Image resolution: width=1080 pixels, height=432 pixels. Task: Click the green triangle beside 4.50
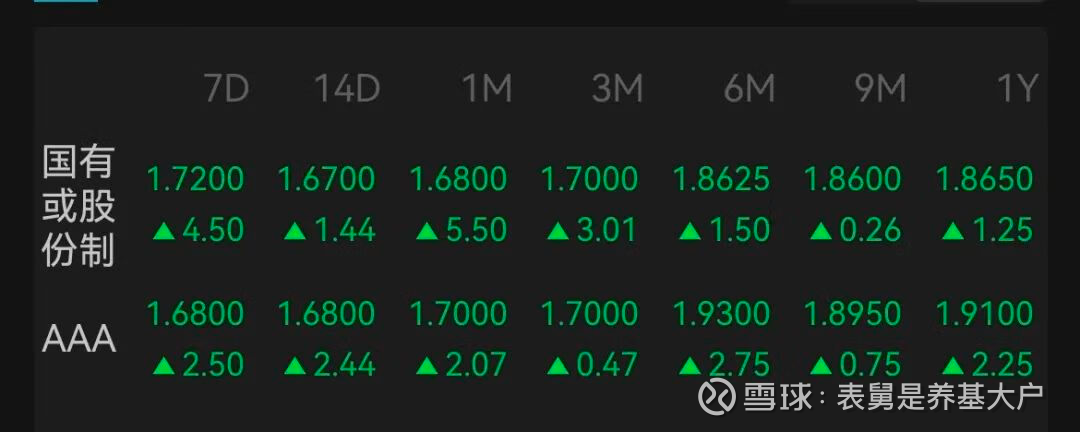tap(164, 231)
